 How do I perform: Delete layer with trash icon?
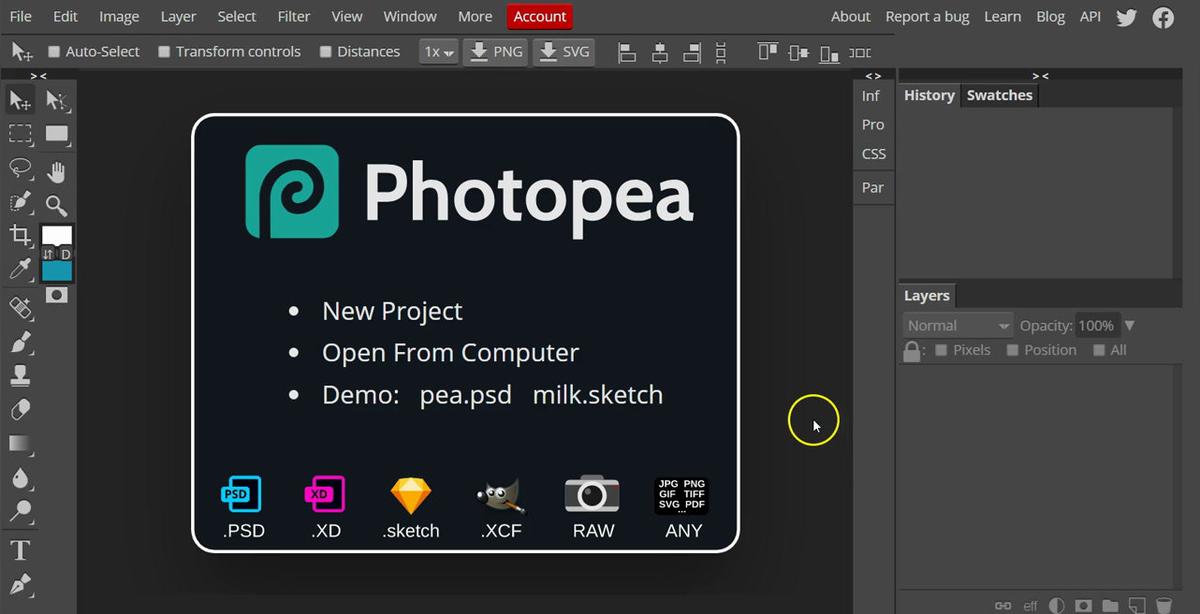click(x=1163, y=606)
